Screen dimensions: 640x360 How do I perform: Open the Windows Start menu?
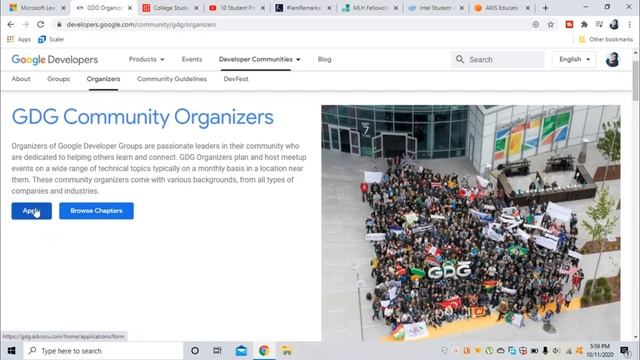pos(11,351)
